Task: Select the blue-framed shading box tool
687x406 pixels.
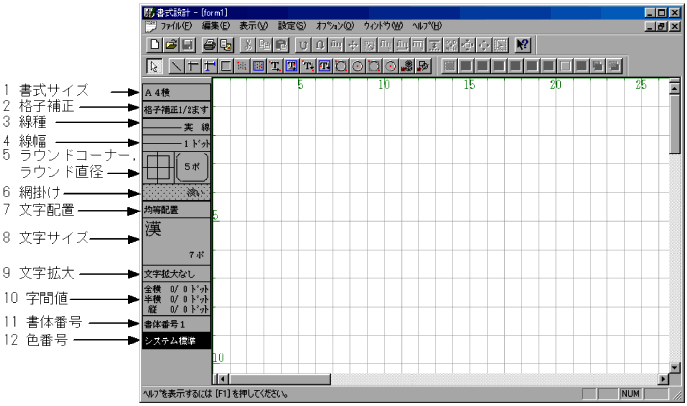Action: tap(259, 66)
